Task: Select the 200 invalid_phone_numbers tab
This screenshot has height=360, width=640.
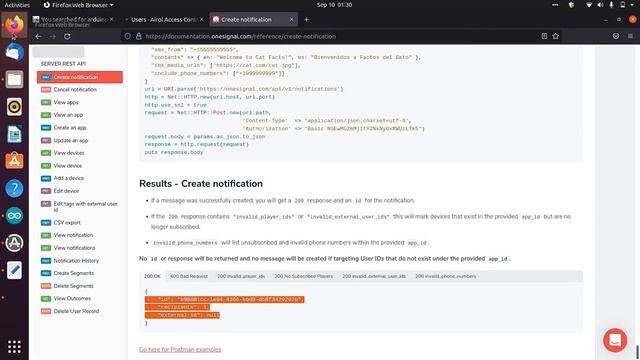Action: (446, 276)
